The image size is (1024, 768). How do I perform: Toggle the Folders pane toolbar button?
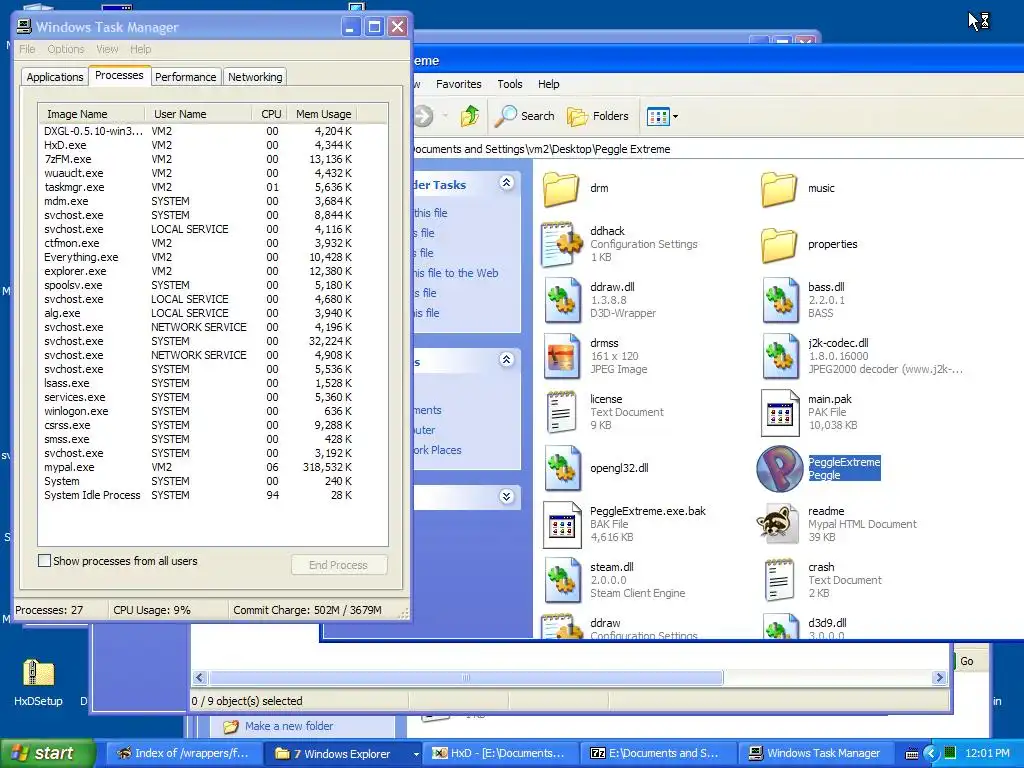click(x=598, y=116)
